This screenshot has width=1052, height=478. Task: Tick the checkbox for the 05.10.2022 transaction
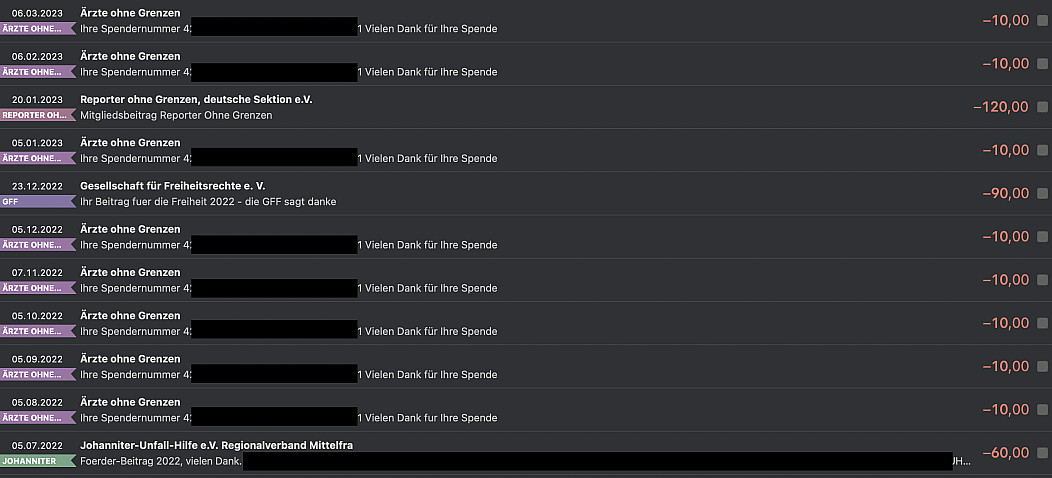click(x=1042, y=323)
